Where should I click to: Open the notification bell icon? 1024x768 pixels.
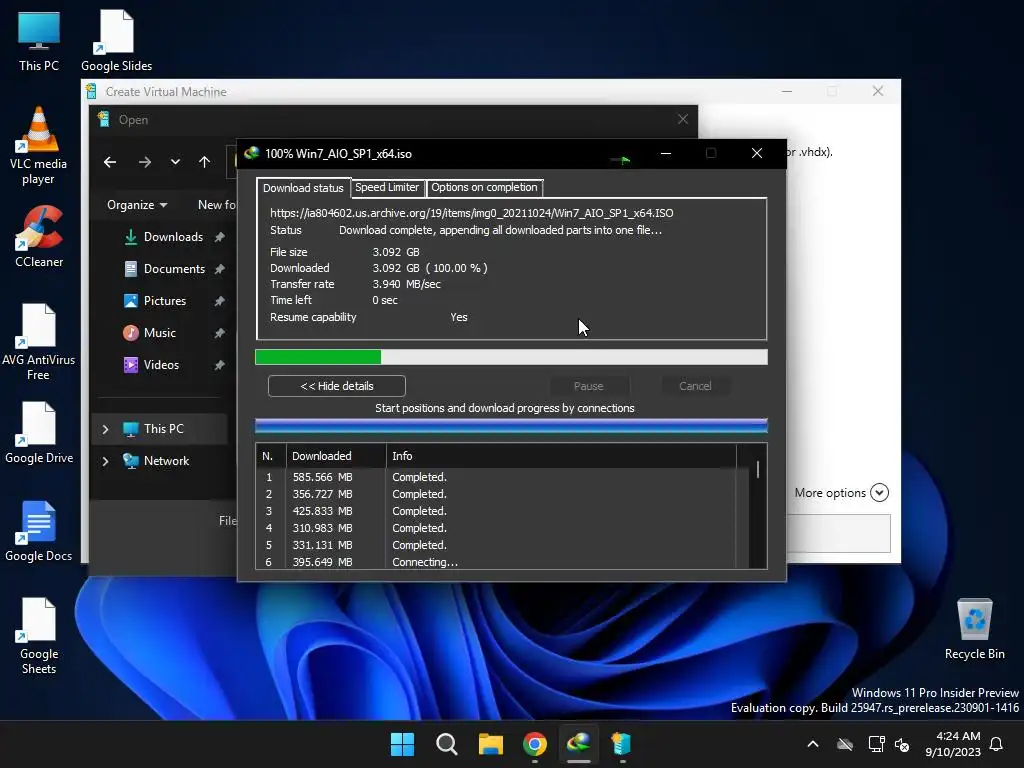click(x=997, y=744)
